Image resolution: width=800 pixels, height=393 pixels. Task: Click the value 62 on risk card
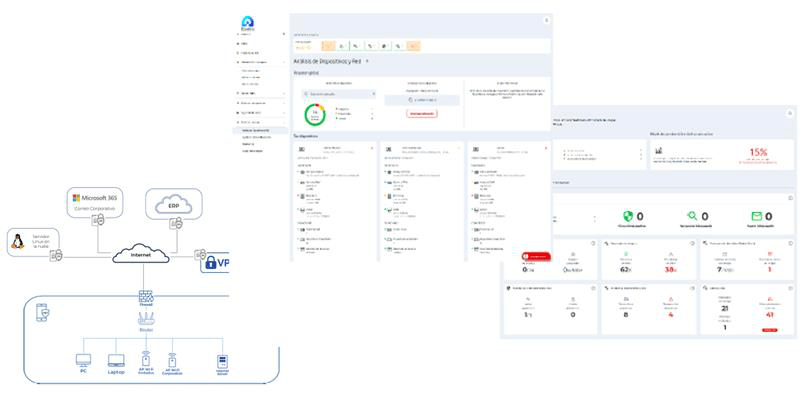point(626,269)
